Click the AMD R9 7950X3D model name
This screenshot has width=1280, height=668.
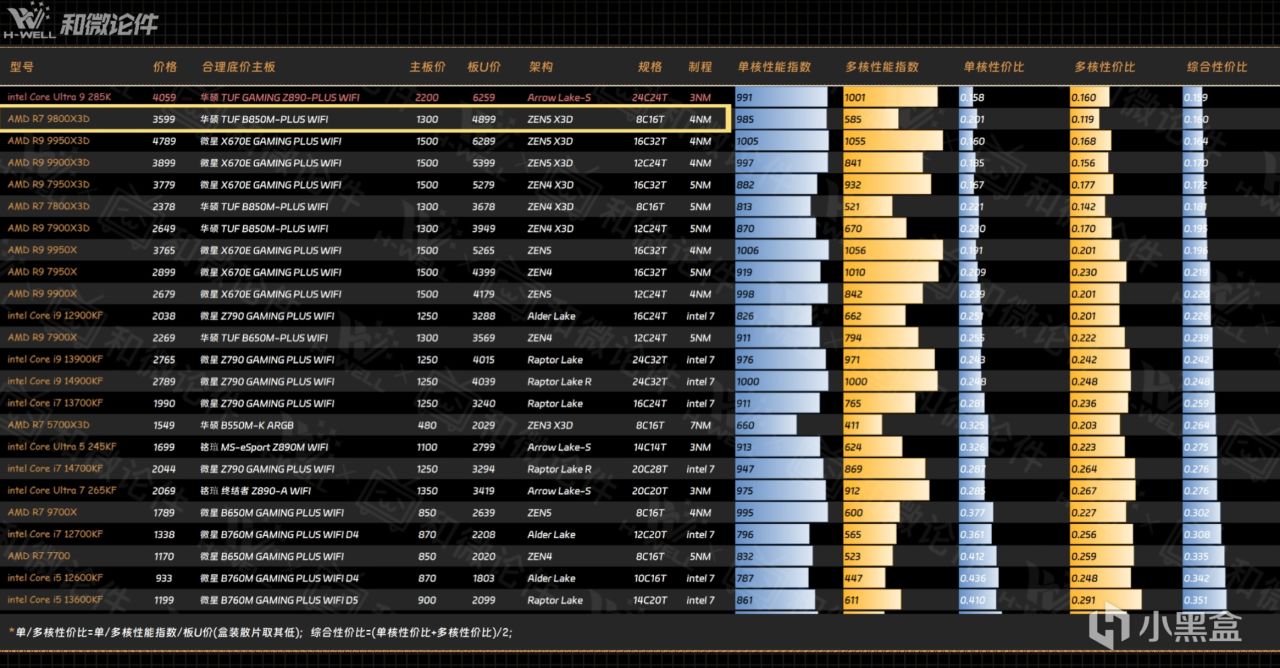[48, 185]
